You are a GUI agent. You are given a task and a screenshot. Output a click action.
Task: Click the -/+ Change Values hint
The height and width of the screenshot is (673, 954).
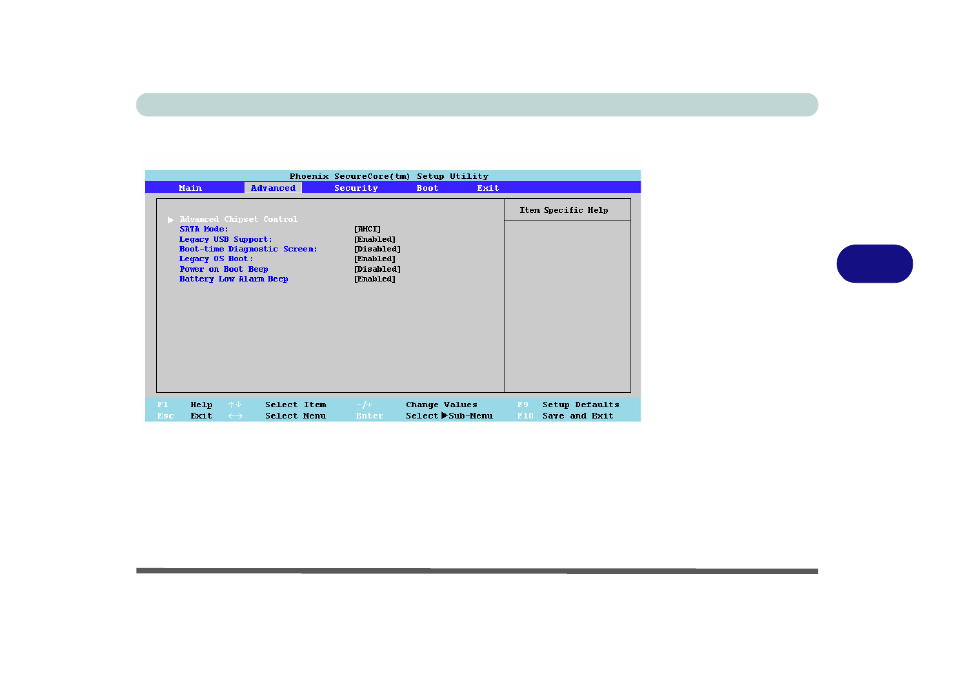417,405
